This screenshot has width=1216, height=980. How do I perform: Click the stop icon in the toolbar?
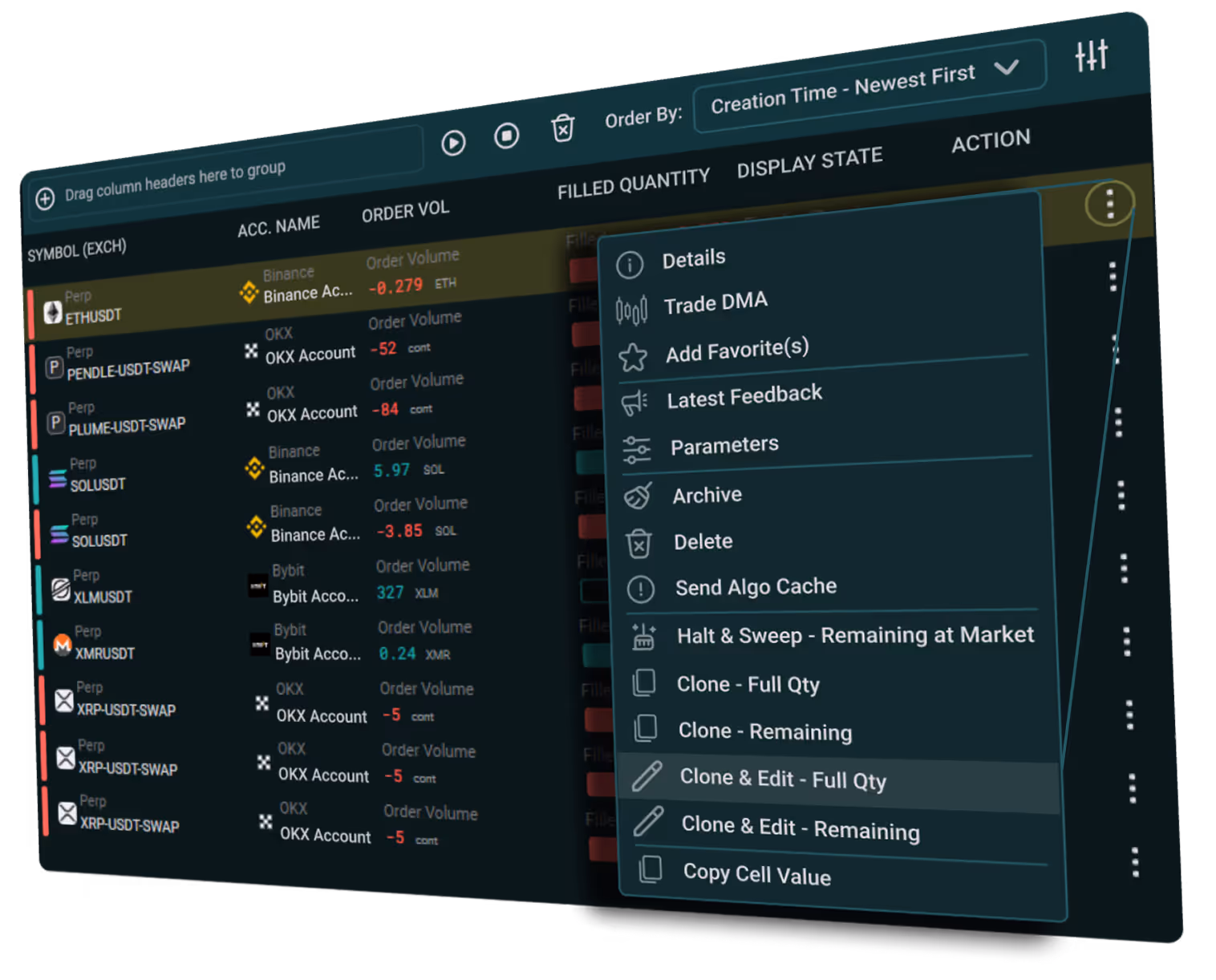point(507,137)
